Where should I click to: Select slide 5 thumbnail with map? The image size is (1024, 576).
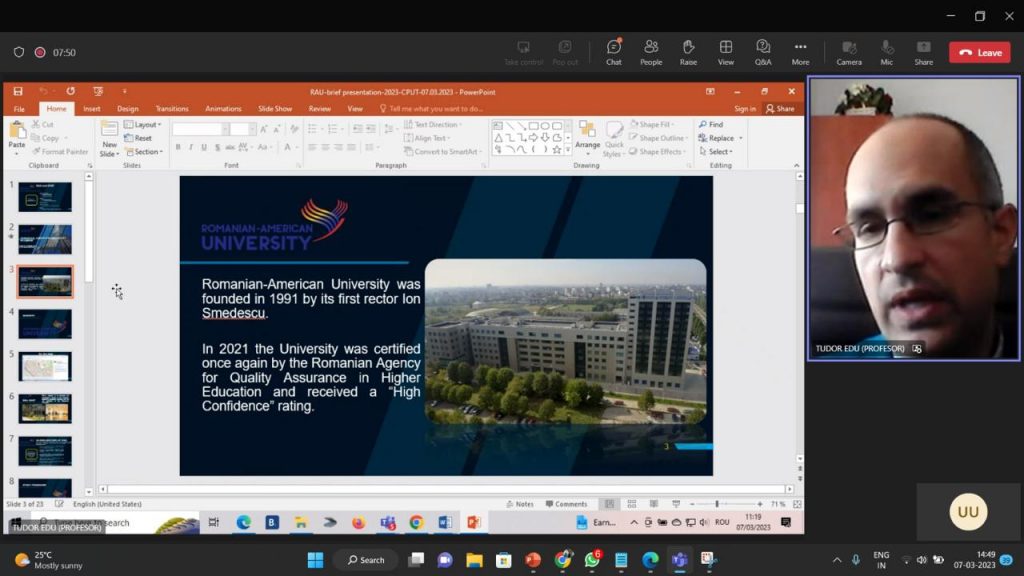click(45, 366)
